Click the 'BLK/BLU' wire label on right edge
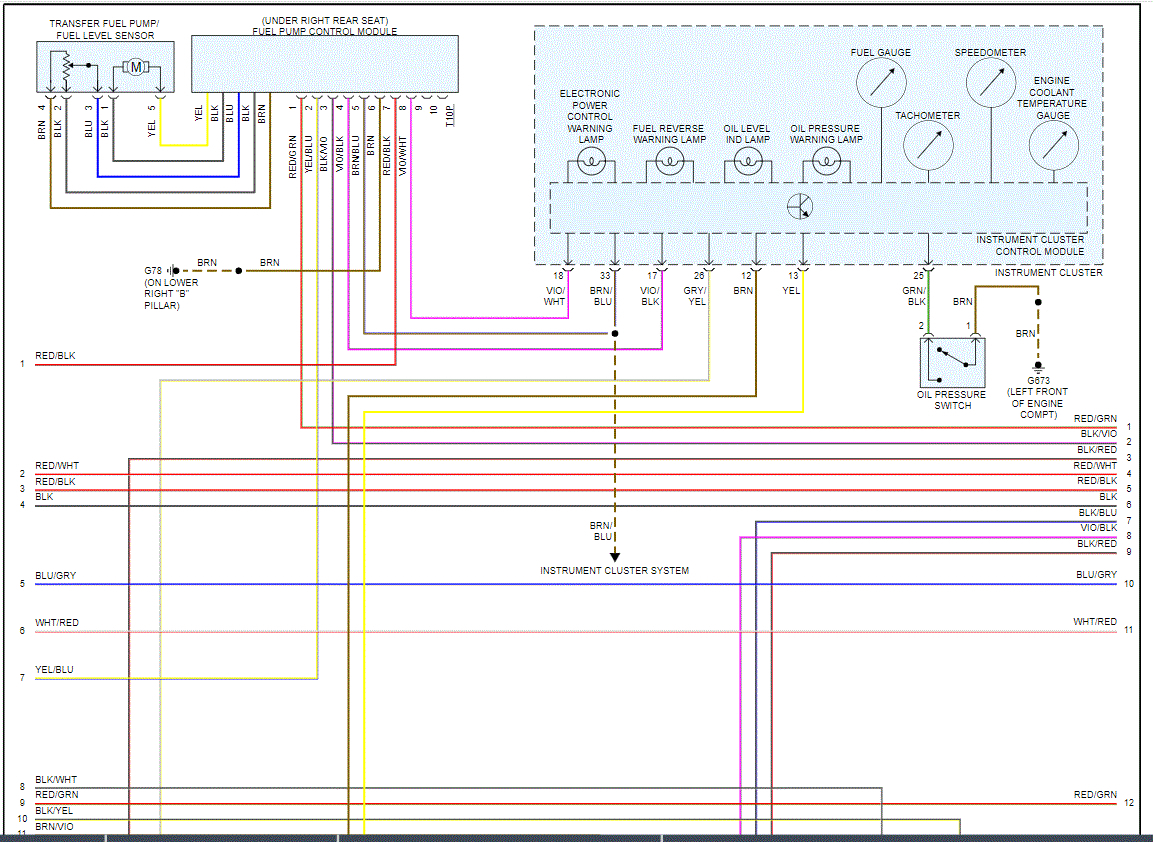This screenshot has width=1153, height=842. [1097, 513]
